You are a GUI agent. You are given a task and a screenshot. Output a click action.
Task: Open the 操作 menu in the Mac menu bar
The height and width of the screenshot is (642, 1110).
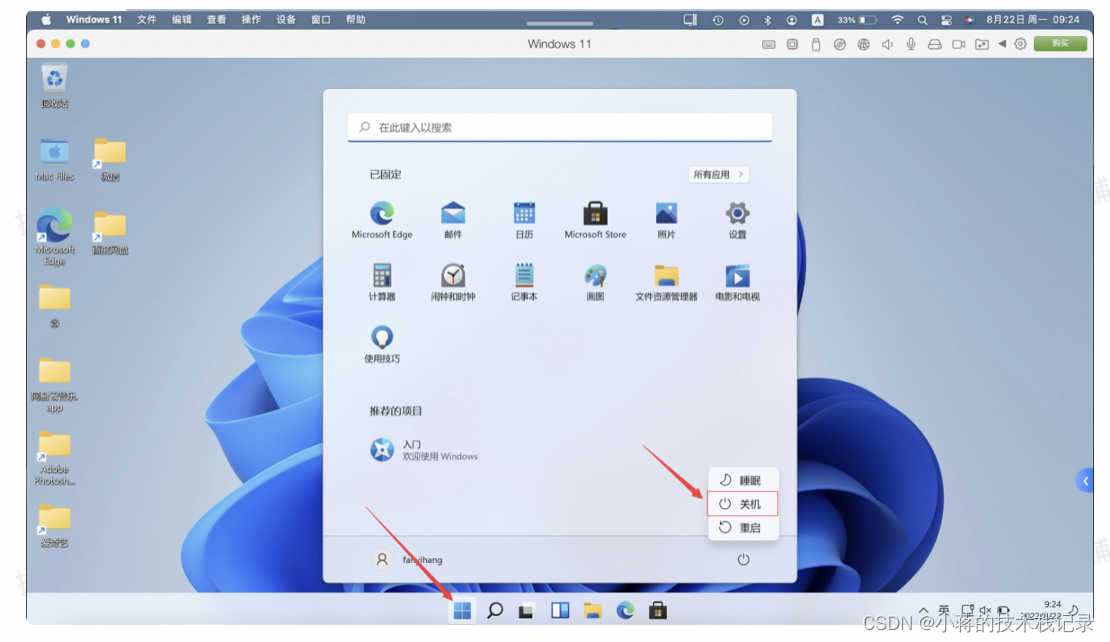click(x=251, y=20)
